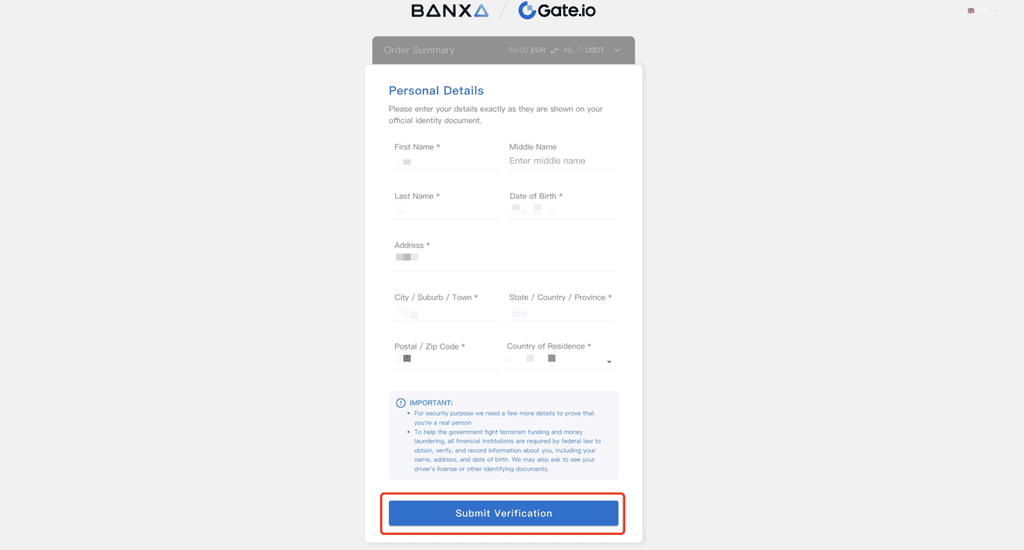The height and width of the screenshot is (550, 1024).
Task: Focus the Address input field
Action: [x=503, y=259]
